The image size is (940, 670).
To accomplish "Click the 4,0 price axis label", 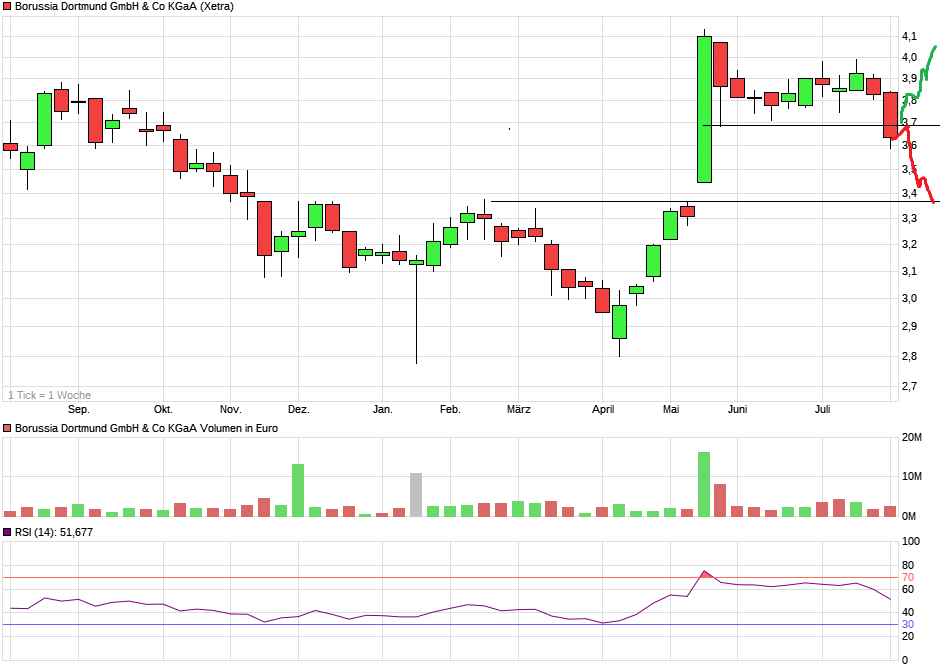I will [x=909, y=58].
